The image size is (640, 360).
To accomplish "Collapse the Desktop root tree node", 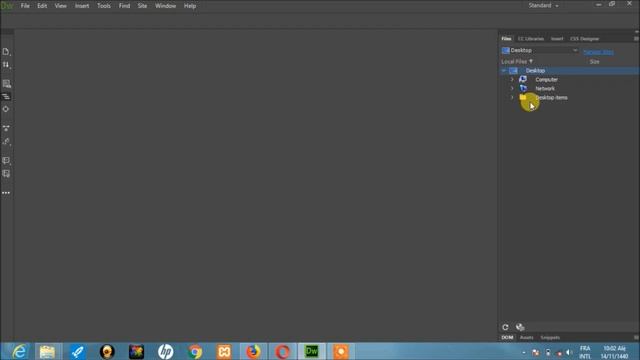I will point(504,71).
